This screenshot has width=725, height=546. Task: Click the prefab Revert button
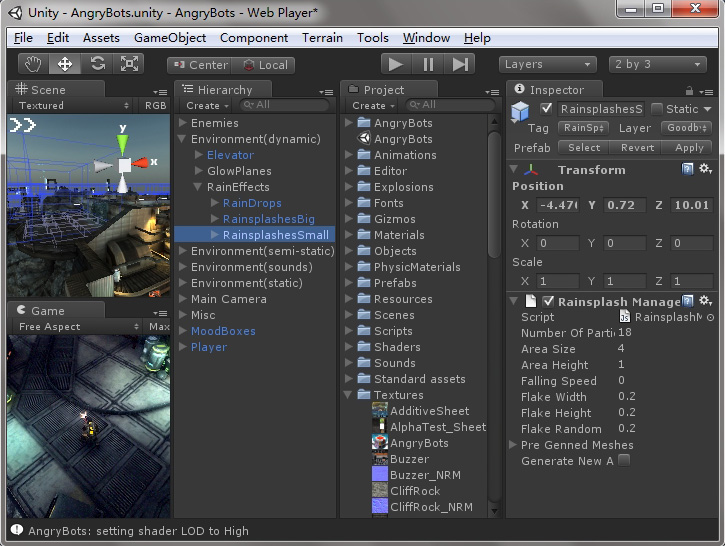pyautogui.click(x=636, y=147)
